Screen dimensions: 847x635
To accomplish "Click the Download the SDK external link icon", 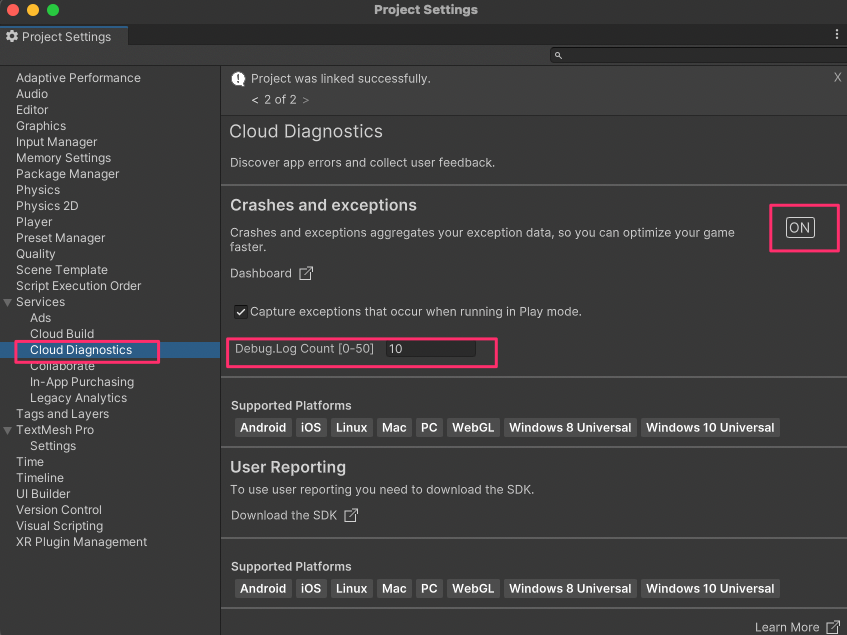I will (x=349, y=514).
